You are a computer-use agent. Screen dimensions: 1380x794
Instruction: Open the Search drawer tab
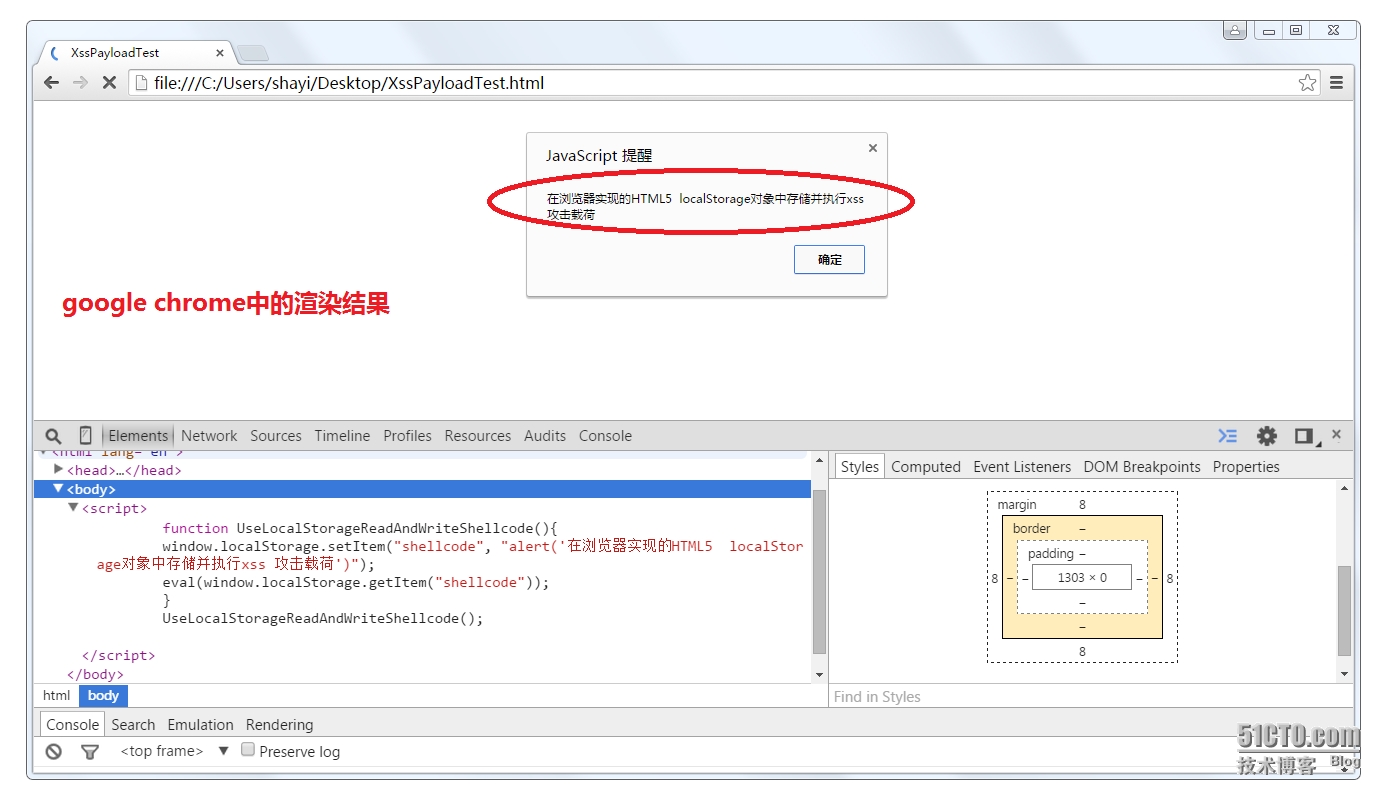133,725
